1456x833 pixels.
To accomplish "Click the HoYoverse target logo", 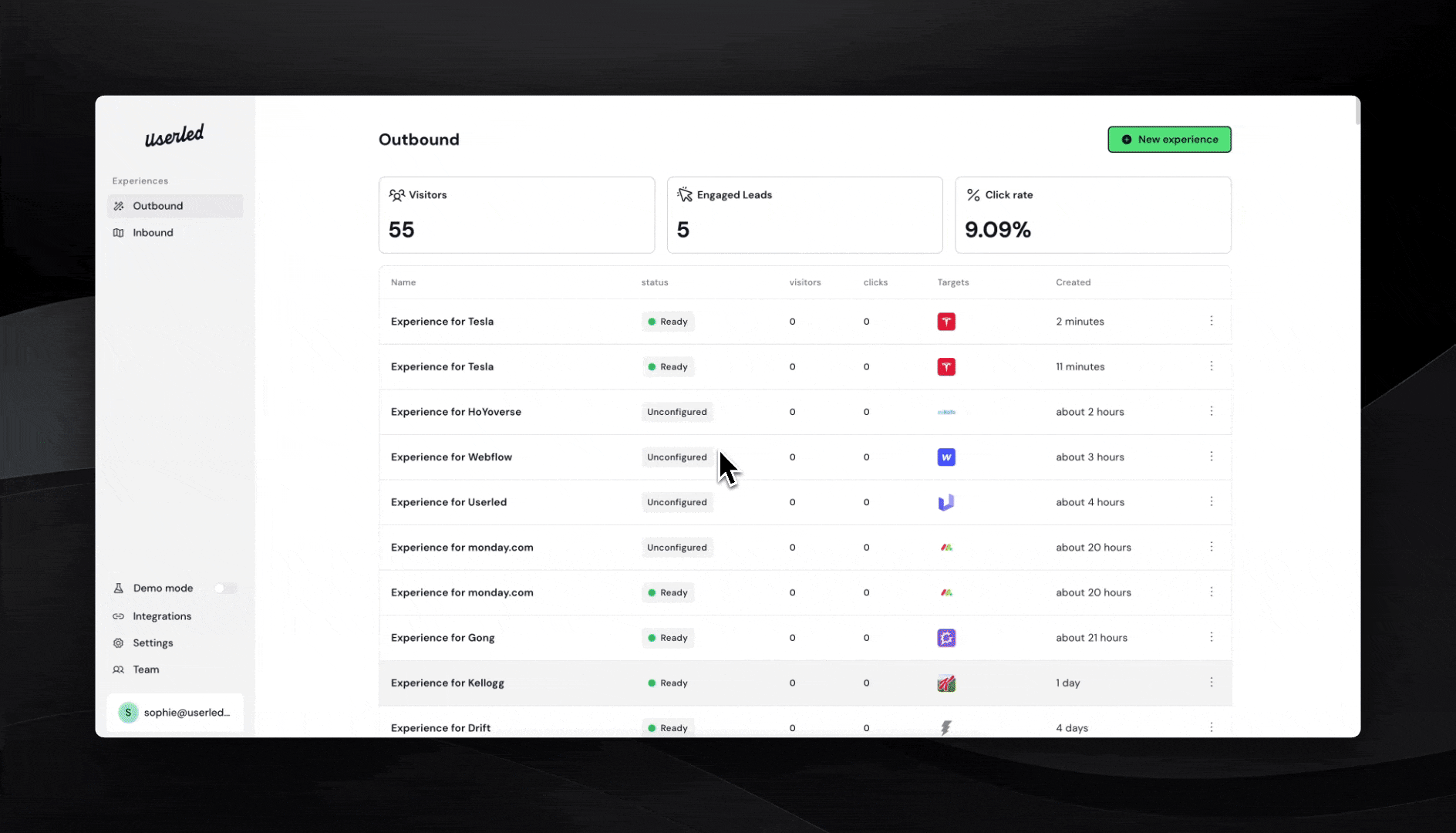I will click(x=946, y=412).
